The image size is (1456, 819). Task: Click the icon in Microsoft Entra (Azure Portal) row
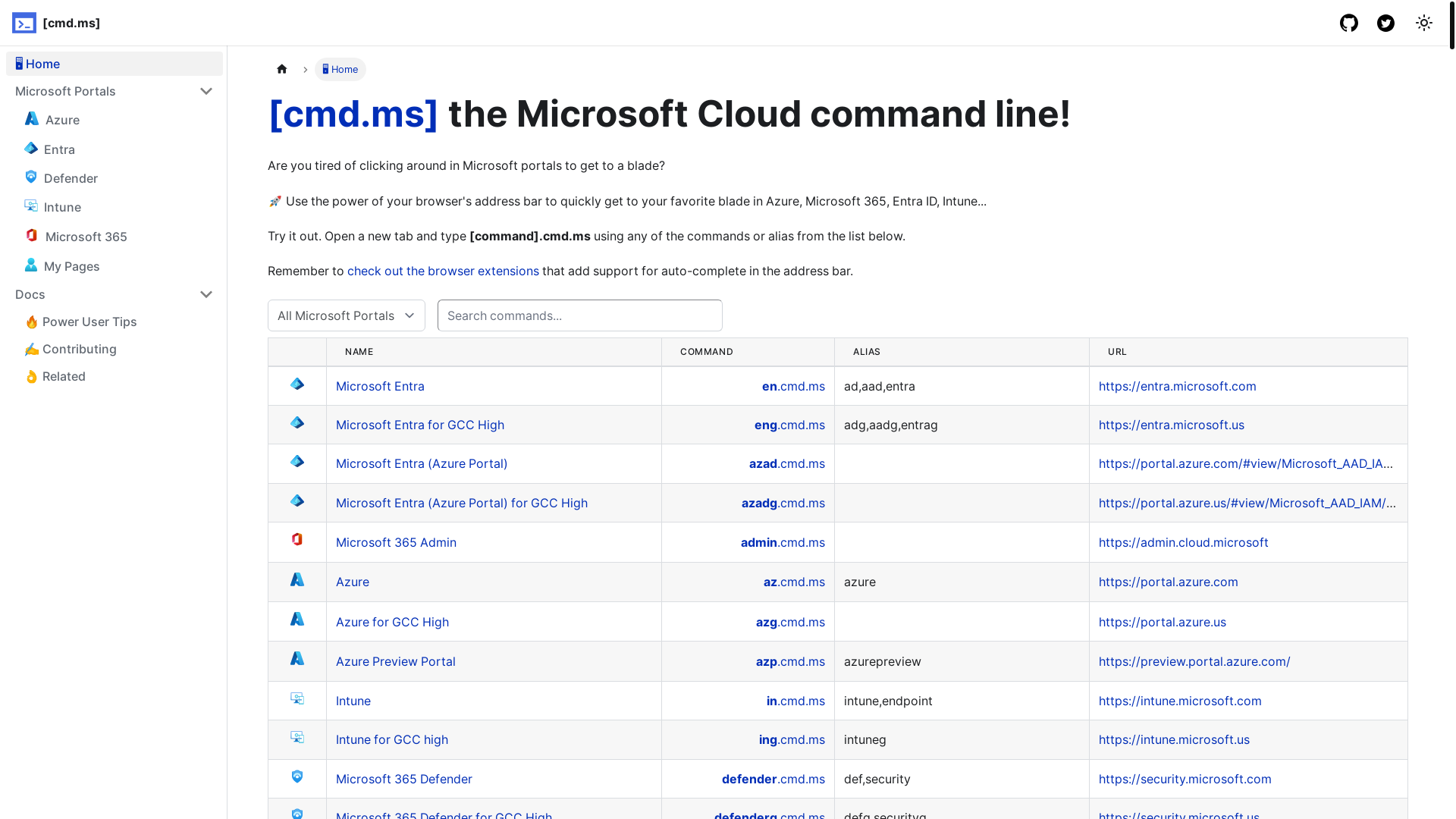(297, 462)
